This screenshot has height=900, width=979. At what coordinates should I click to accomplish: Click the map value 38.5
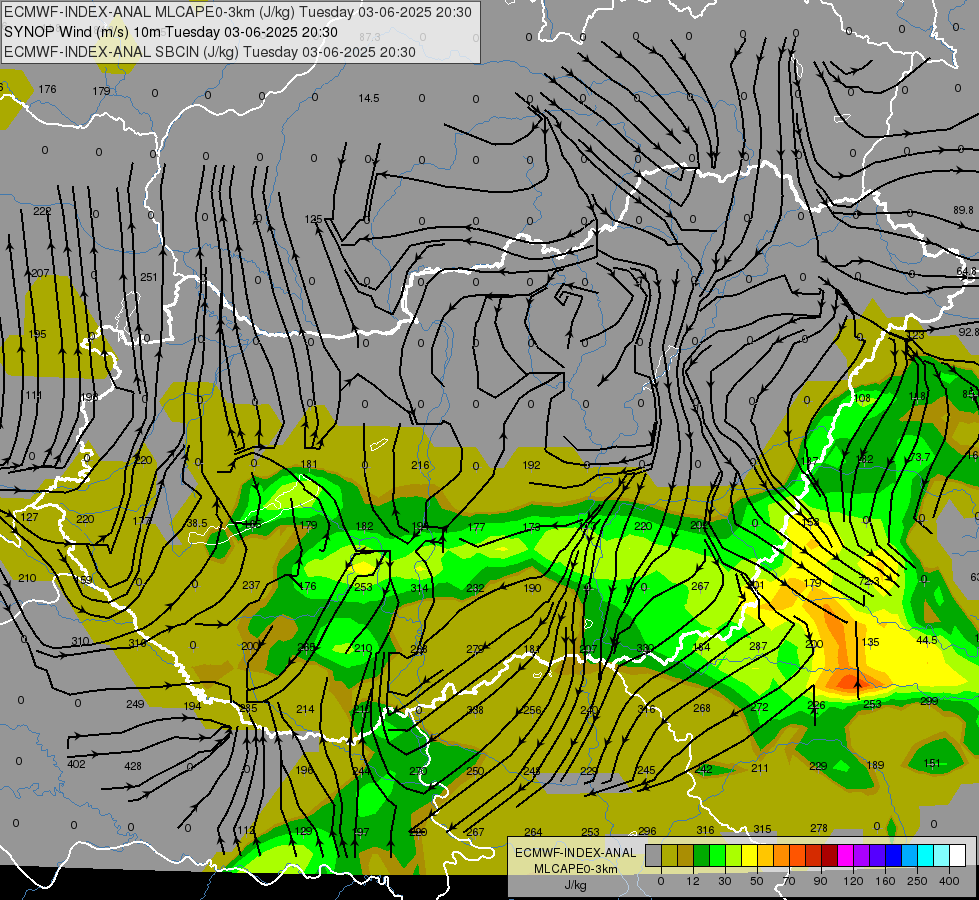coord(197,523)
